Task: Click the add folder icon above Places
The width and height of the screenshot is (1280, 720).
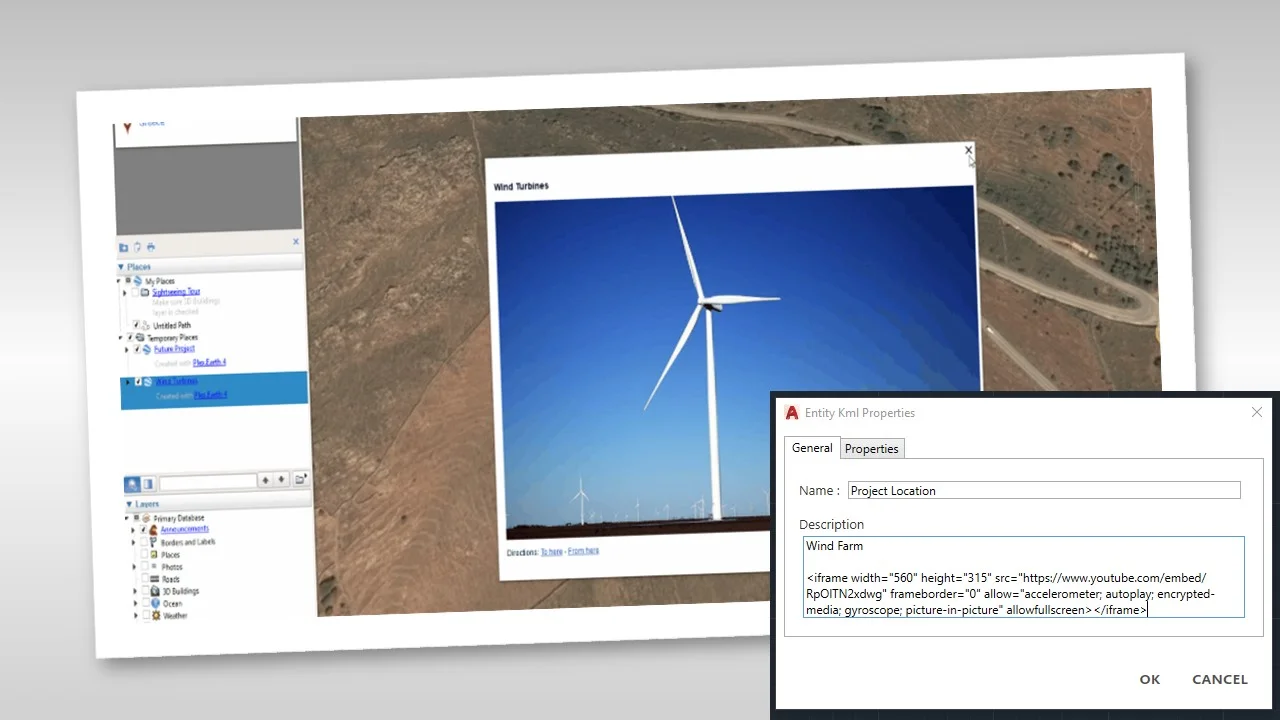Action: click(123, 248)
